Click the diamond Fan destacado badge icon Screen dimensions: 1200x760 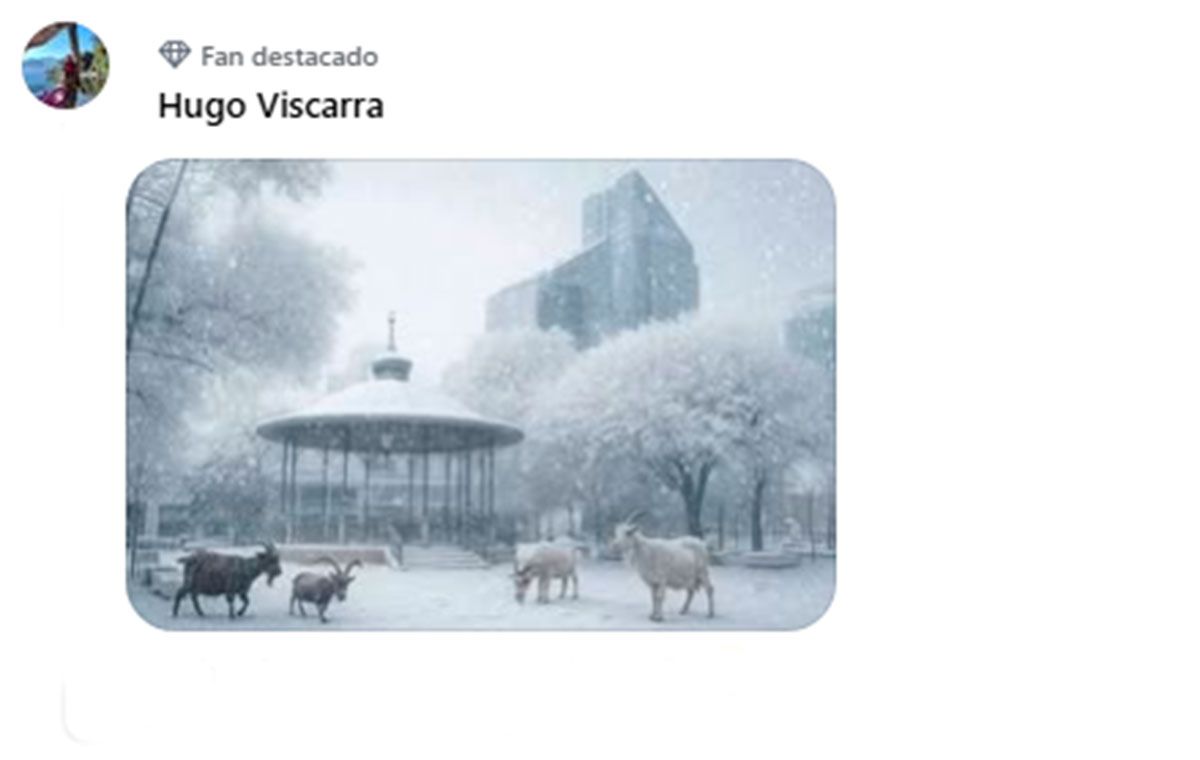[x=175, y=55]
